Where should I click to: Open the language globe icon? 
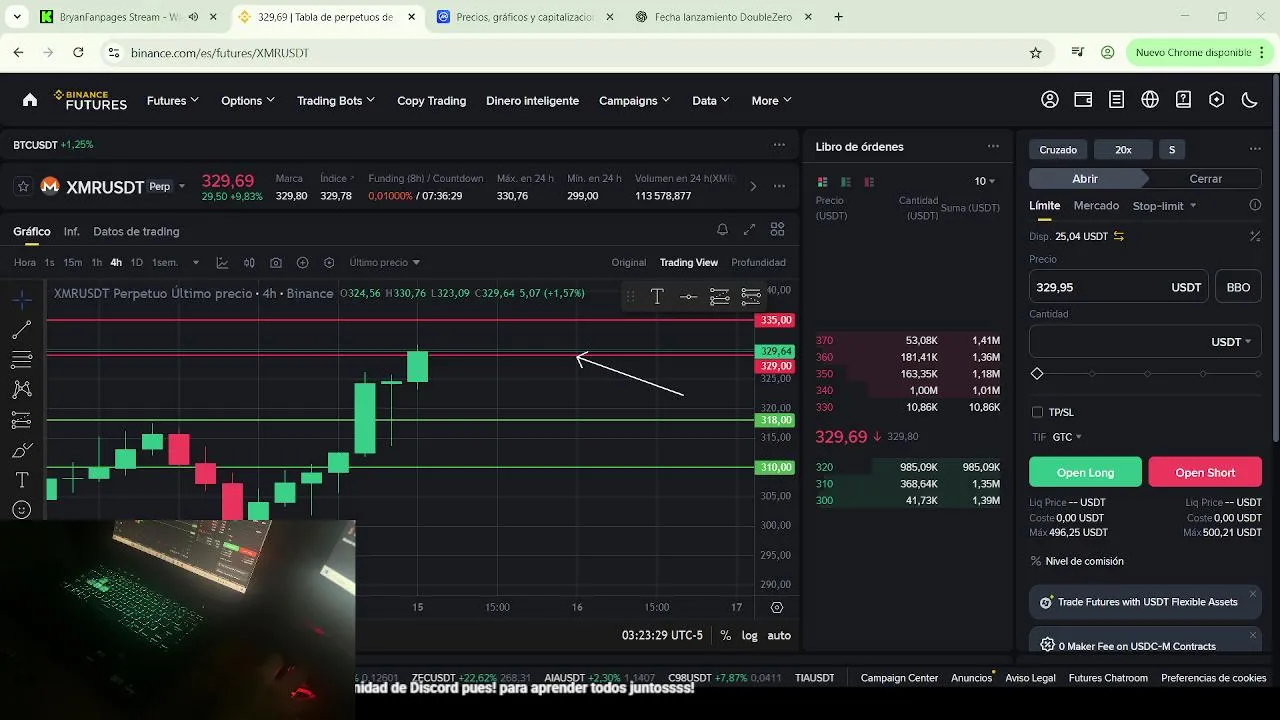[1150, 100]
